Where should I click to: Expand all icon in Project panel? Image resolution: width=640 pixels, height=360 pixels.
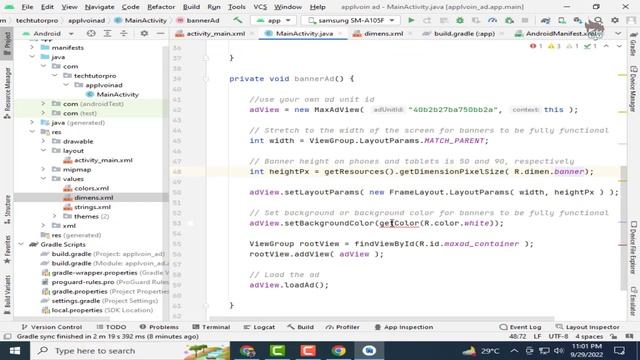107,33
